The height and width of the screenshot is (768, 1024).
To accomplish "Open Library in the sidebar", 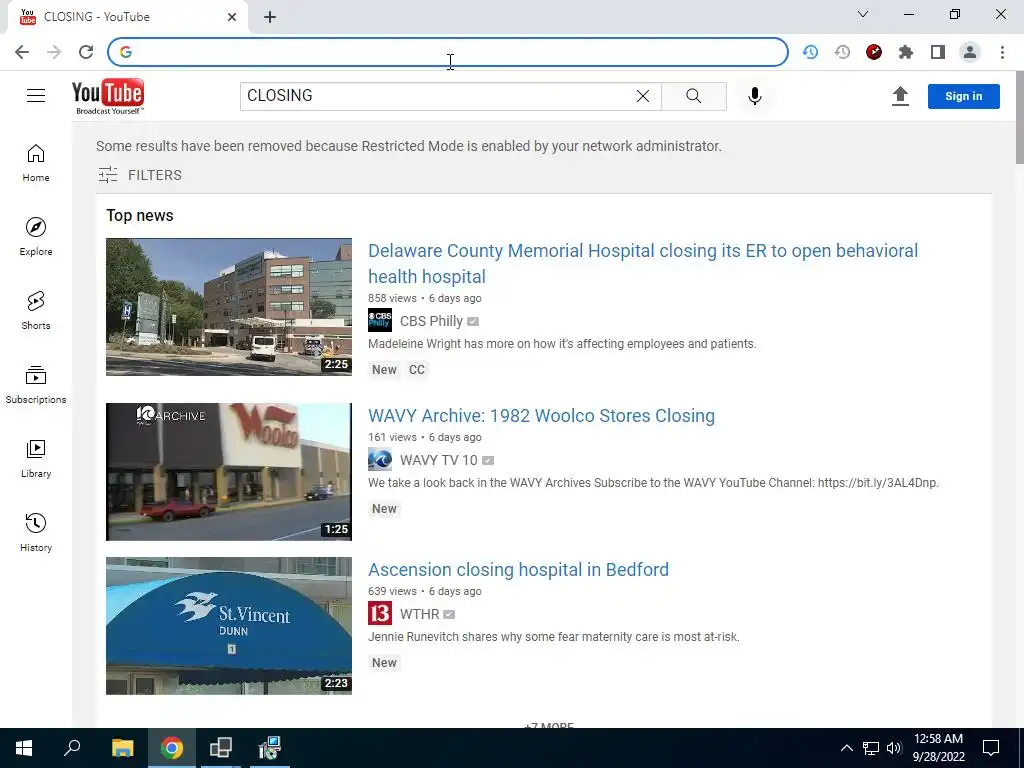I will pos(36,459).
